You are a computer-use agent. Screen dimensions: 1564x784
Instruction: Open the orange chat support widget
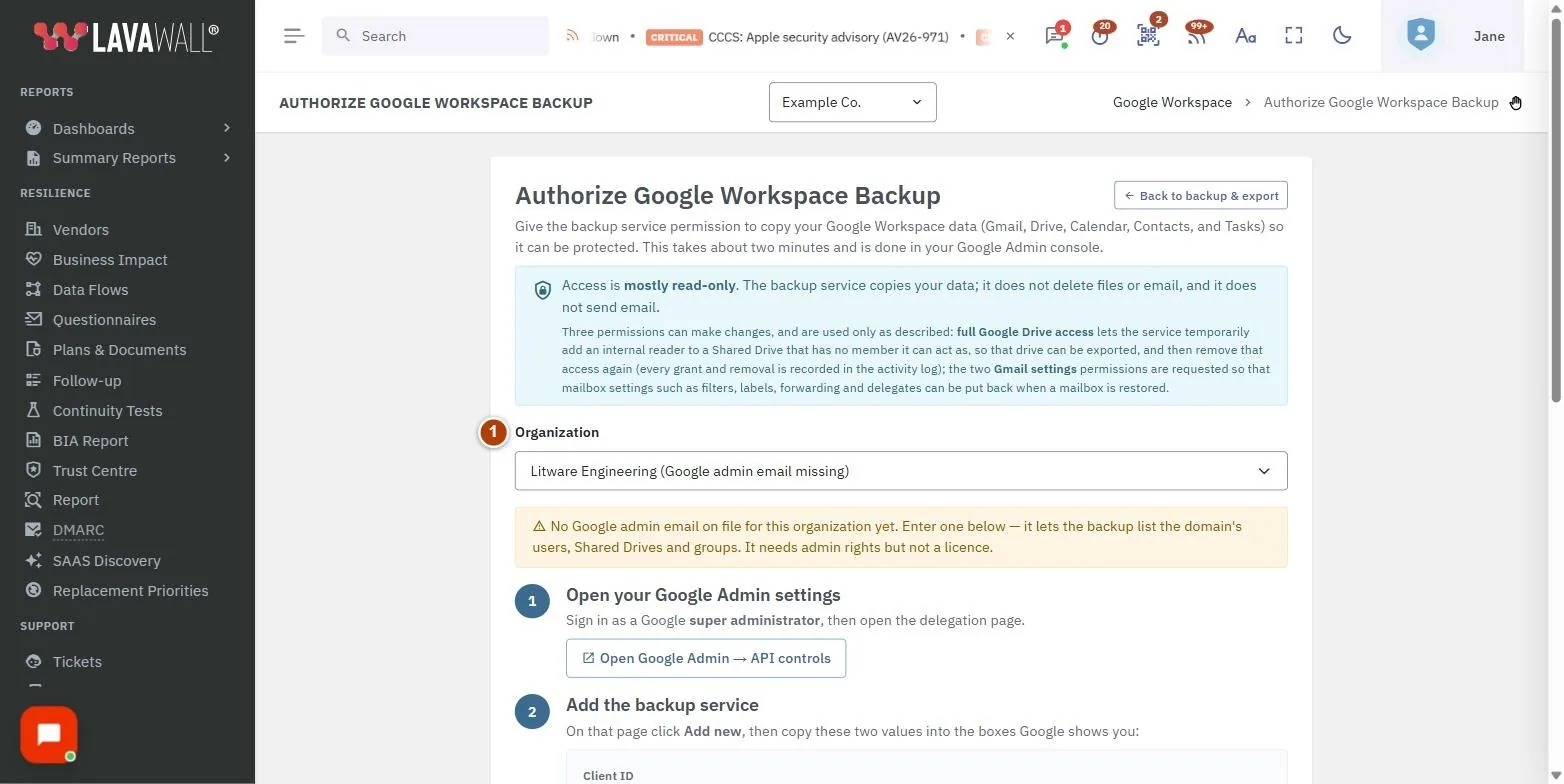(48, 735)
